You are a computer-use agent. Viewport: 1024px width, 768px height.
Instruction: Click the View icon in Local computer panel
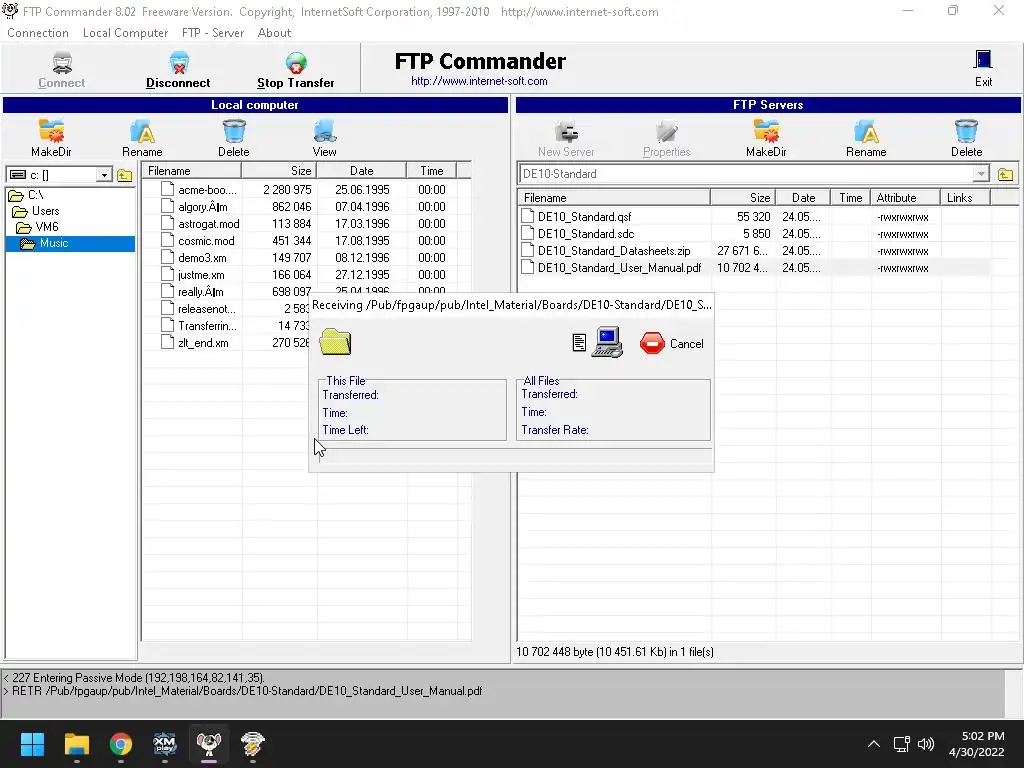(325, 131)
